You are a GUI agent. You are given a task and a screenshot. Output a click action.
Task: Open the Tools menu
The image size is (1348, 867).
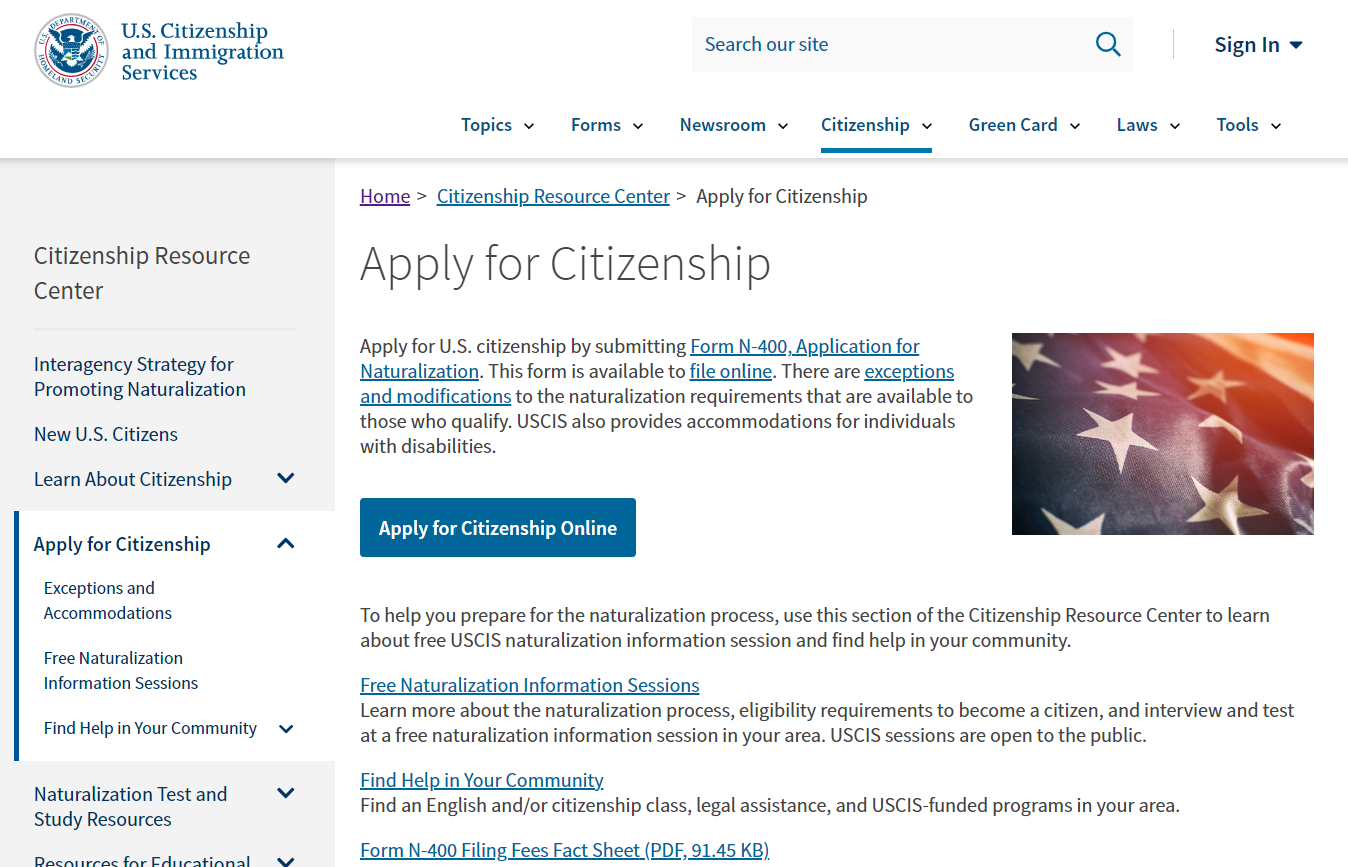1248,125
